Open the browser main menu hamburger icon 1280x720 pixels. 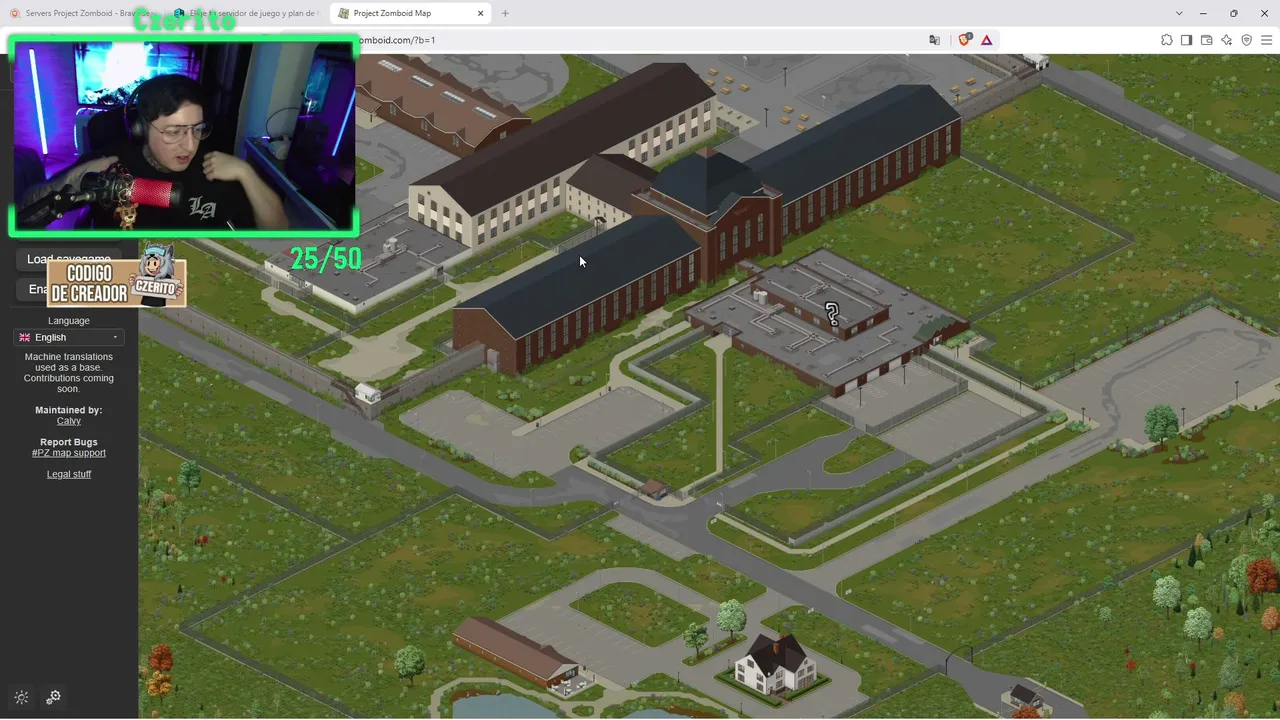coord(1267,40)
